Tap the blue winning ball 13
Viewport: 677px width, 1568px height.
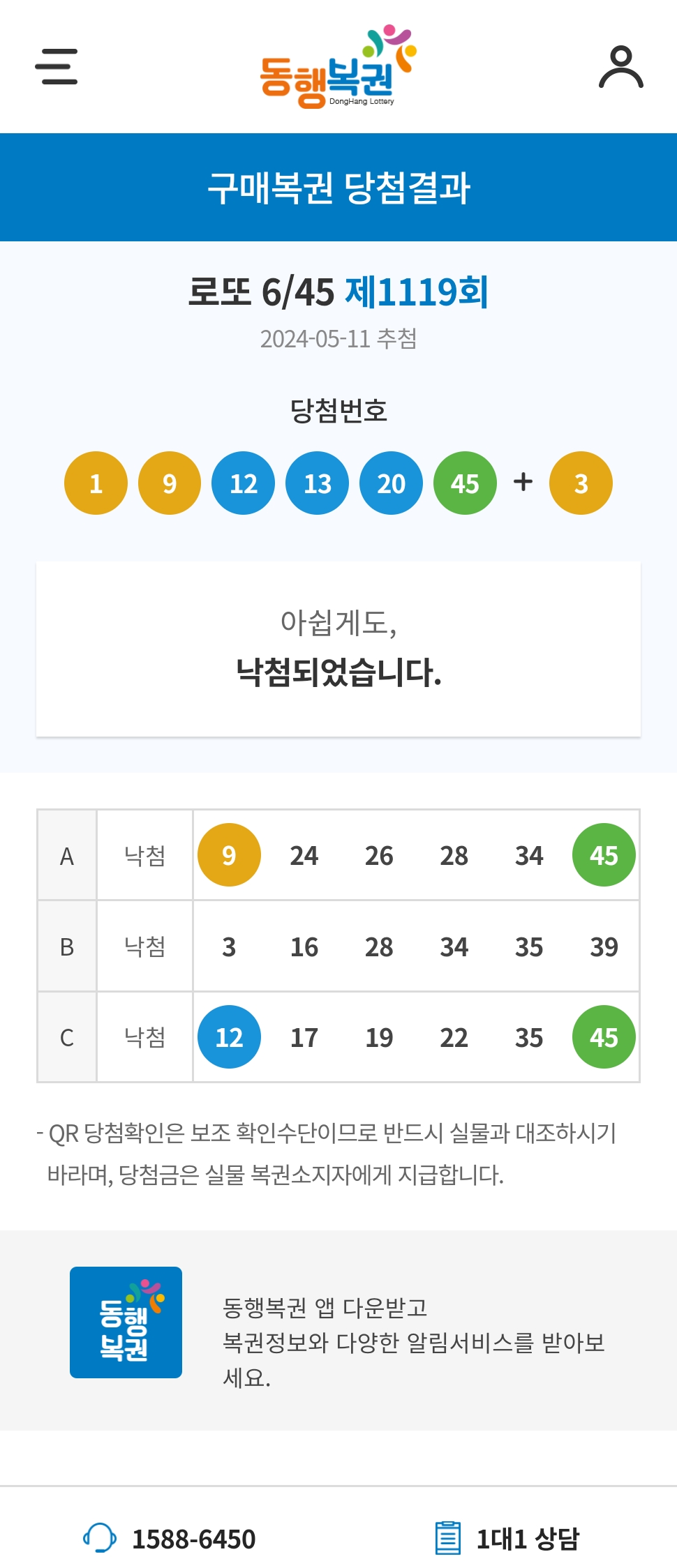[318, 483]
